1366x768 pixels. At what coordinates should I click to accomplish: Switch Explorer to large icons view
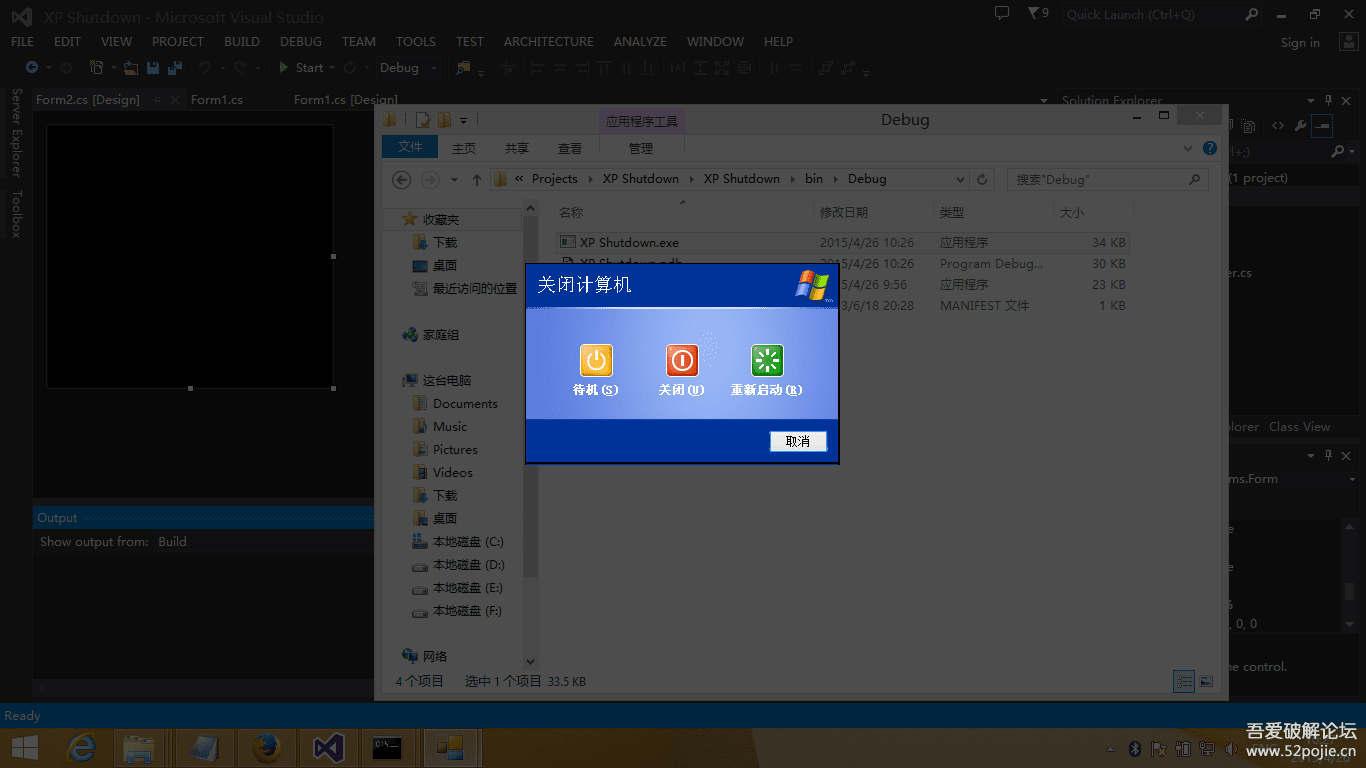click(1206, 681)
